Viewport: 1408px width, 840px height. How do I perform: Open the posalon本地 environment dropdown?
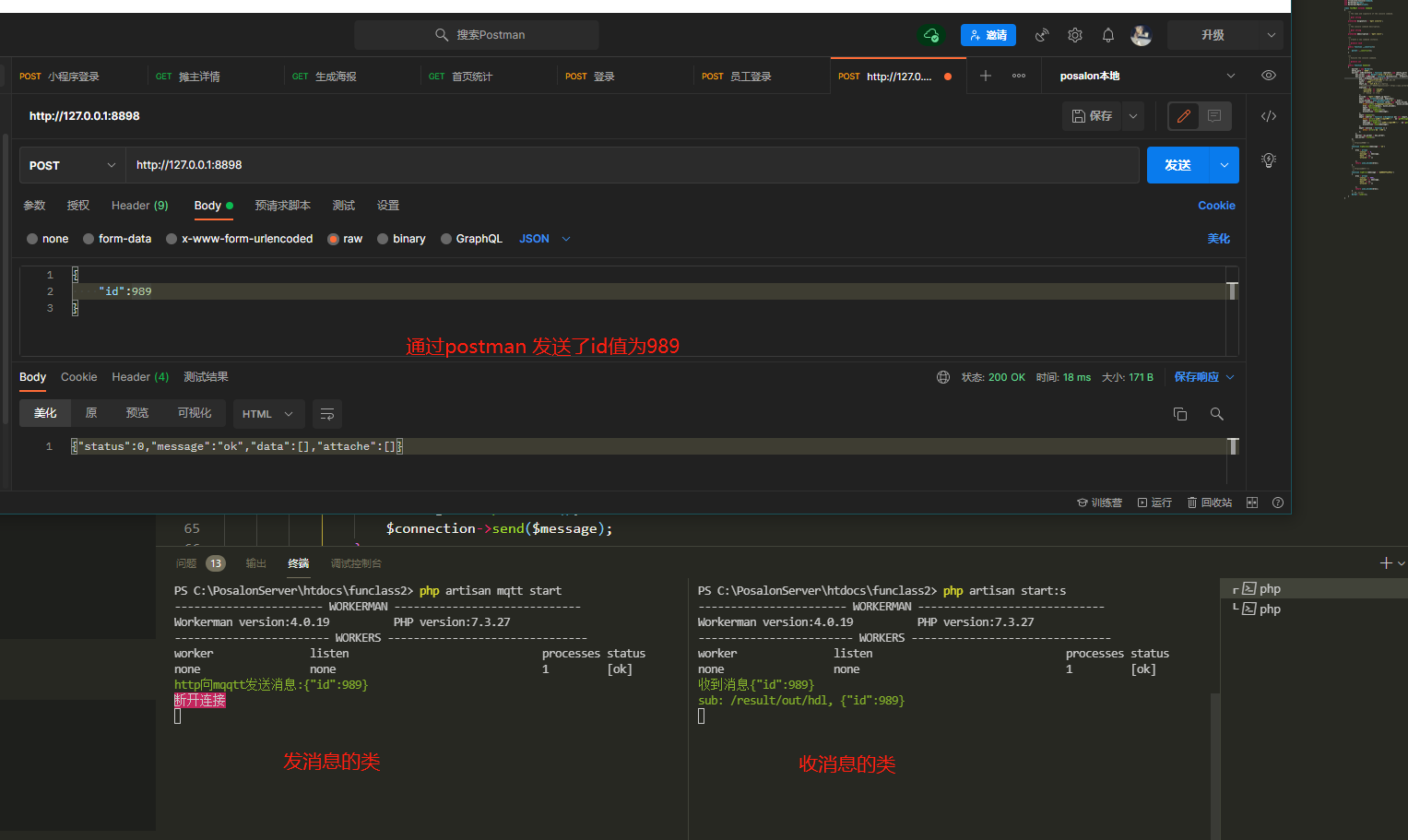[1146, 76]
